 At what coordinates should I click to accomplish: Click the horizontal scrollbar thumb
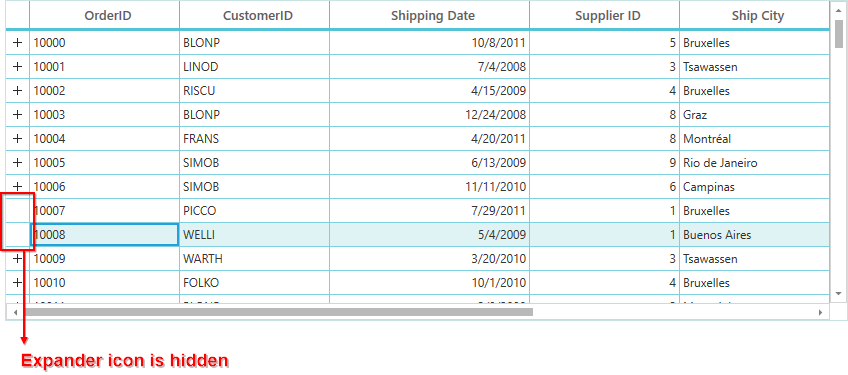tap(279, 312)
